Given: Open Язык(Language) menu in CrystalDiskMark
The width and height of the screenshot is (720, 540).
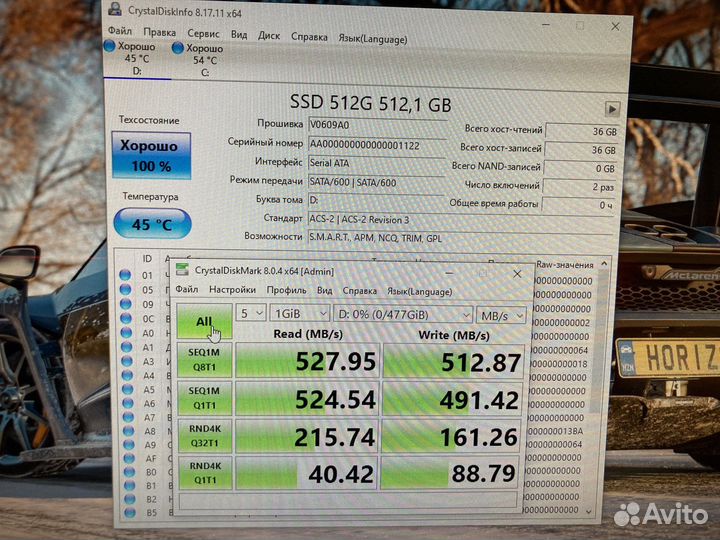Looking at the screenshot, I should (x=419, y=292).
